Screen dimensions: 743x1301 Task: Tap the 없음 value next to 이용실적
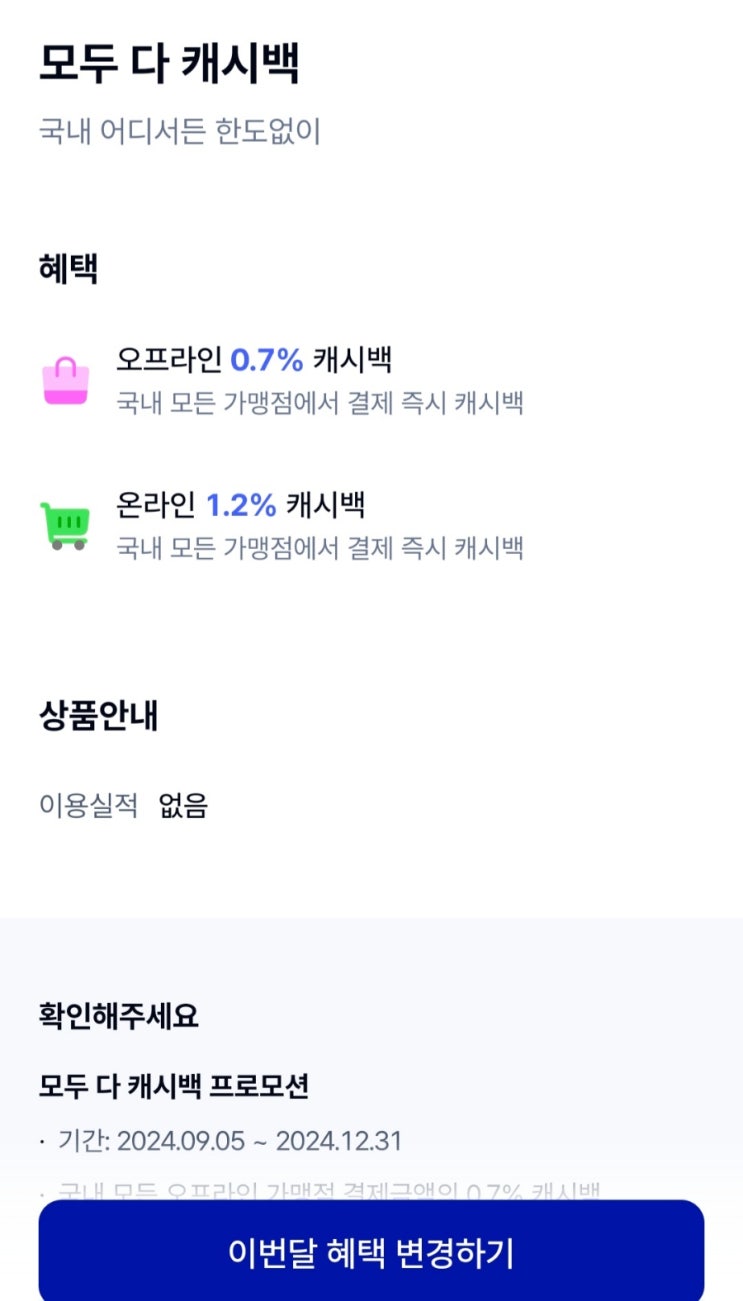tap(183, 805)
